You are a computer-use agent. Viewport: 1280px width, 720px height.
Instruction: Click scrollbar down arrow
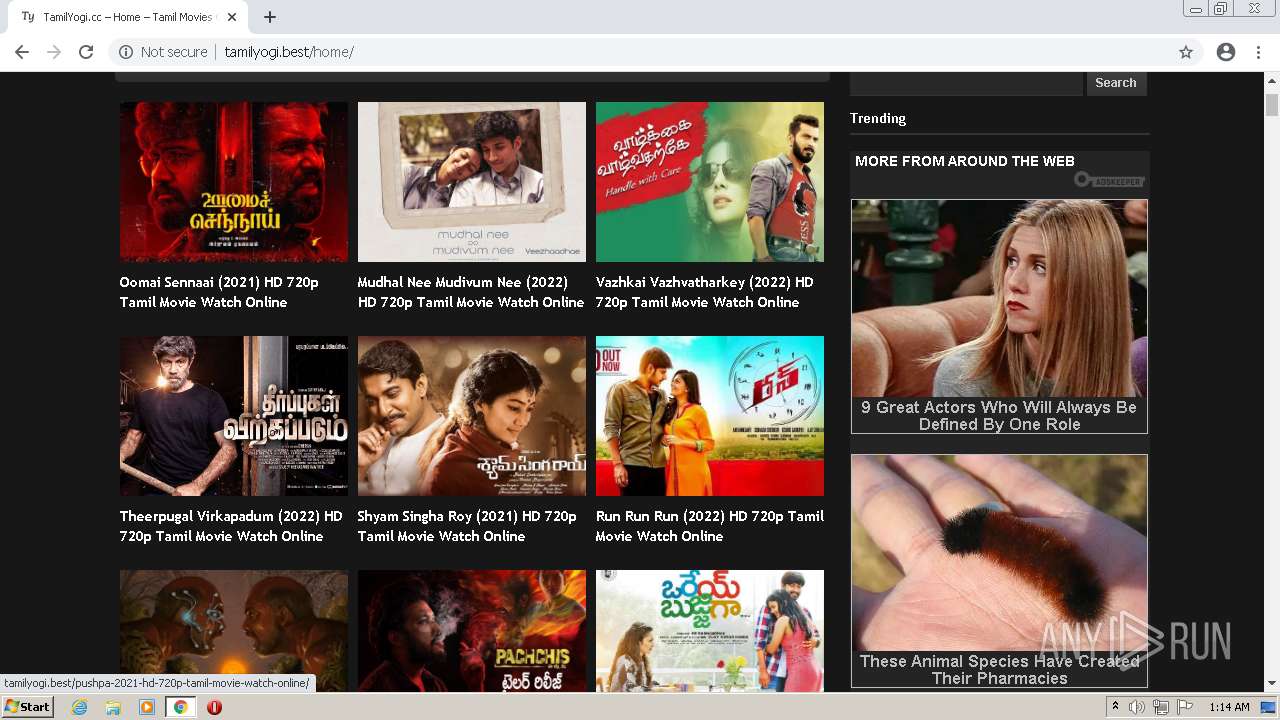coord(1272,684)
